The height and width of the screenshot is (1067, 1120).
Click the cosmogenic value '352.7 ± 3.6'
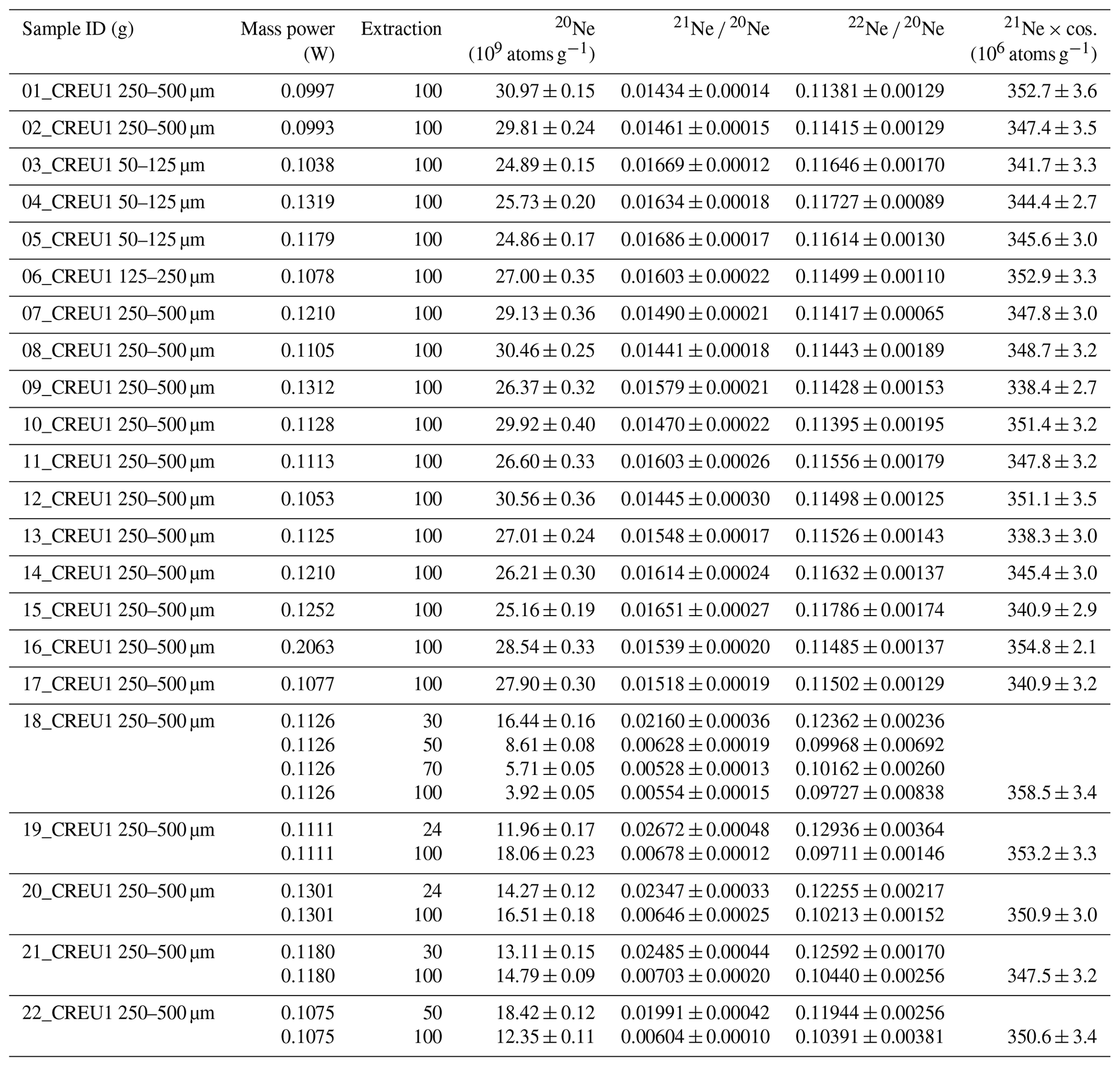tap(1052, 91)
